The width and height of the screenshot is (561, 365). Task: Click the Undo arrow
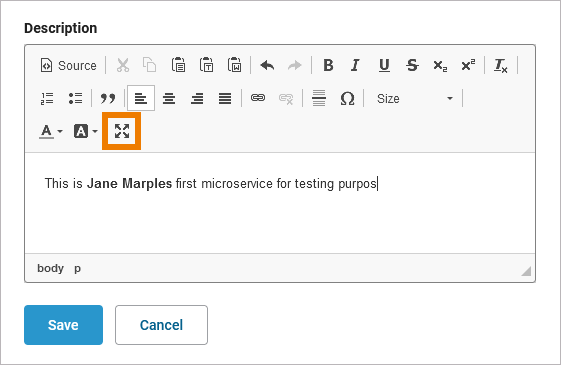tap(267, 65)
